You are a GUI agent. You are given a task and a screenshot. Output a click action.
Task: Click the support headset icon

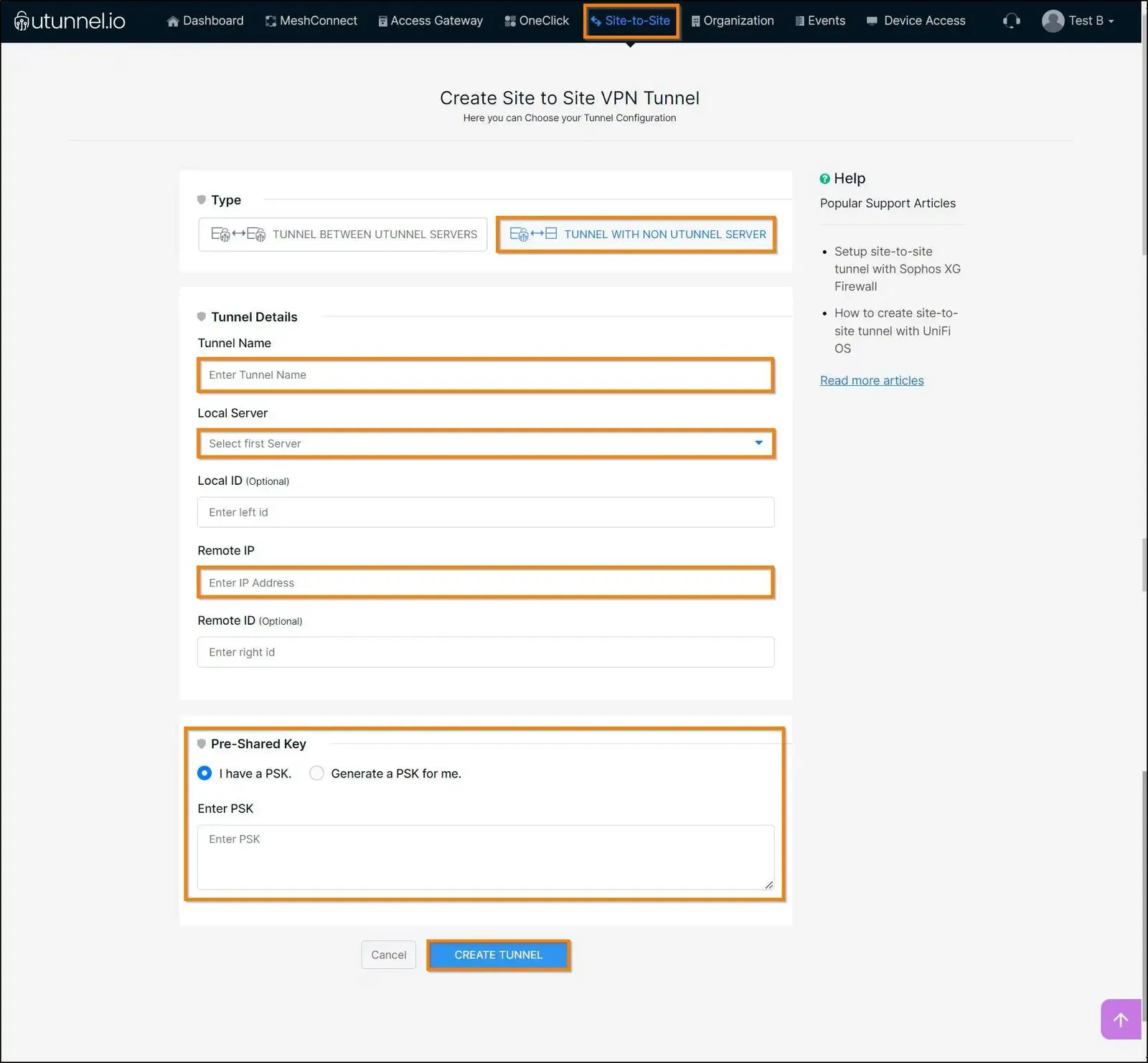pyautogui.click(x=1012, y=21)
